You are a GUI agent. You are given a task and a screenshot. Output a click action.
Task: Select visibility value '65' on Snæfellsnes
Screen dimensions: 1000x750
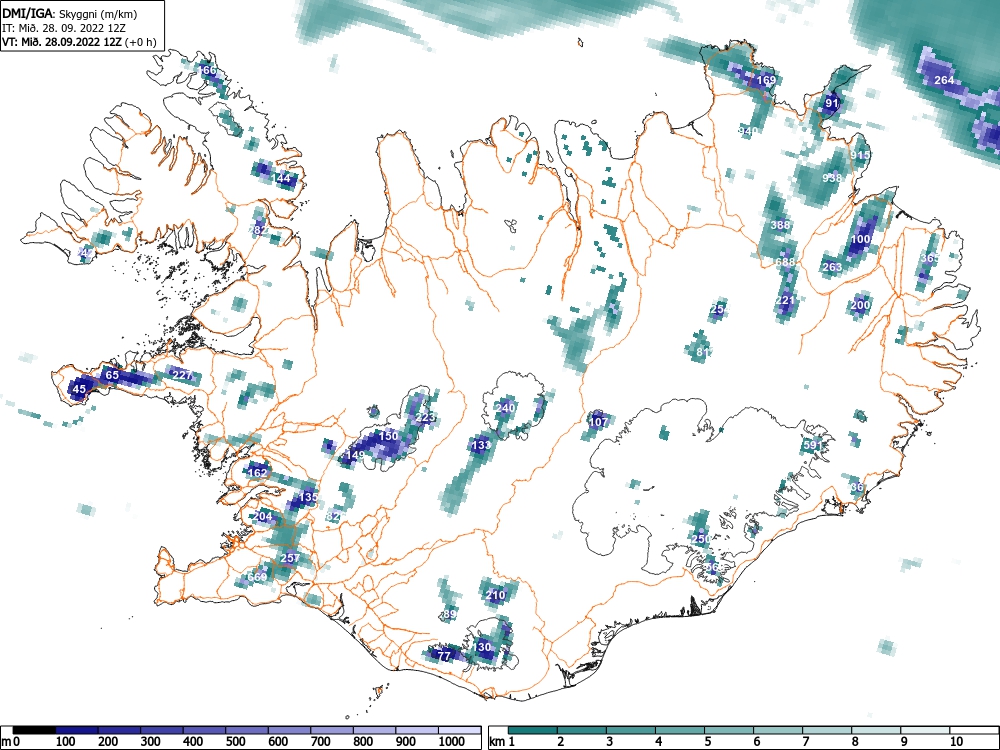click(112, 375)
